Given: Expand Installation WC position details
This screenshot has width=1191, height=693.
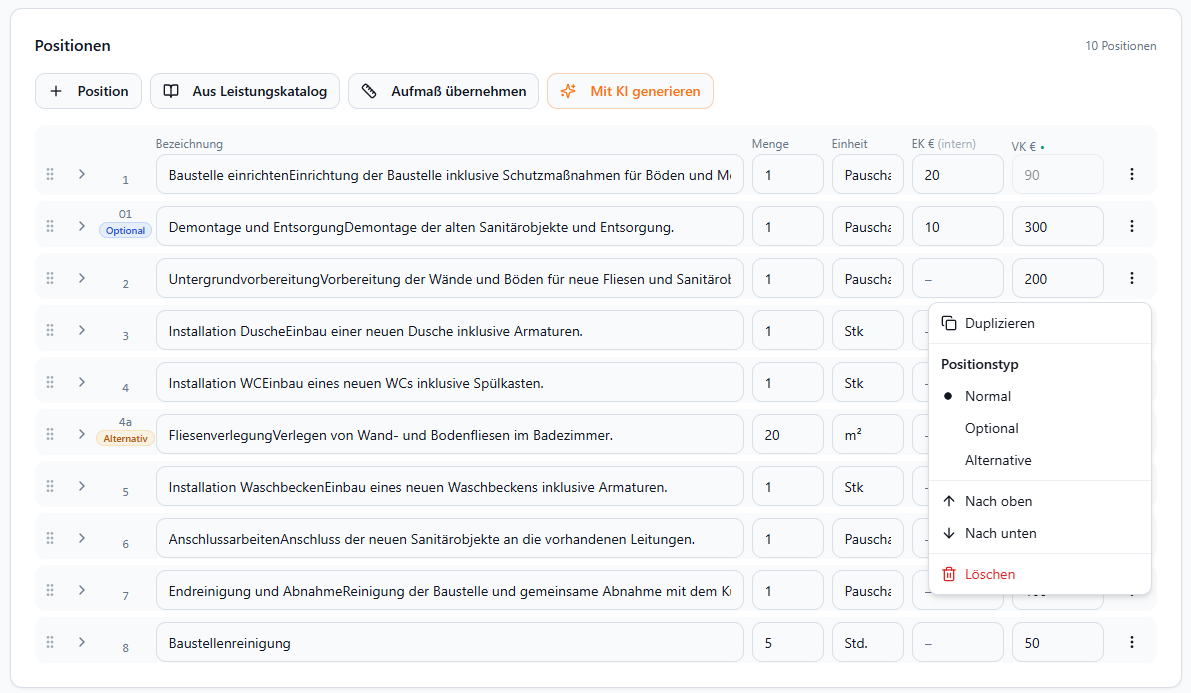Looking at the screenshot, I should click(81, 382).
